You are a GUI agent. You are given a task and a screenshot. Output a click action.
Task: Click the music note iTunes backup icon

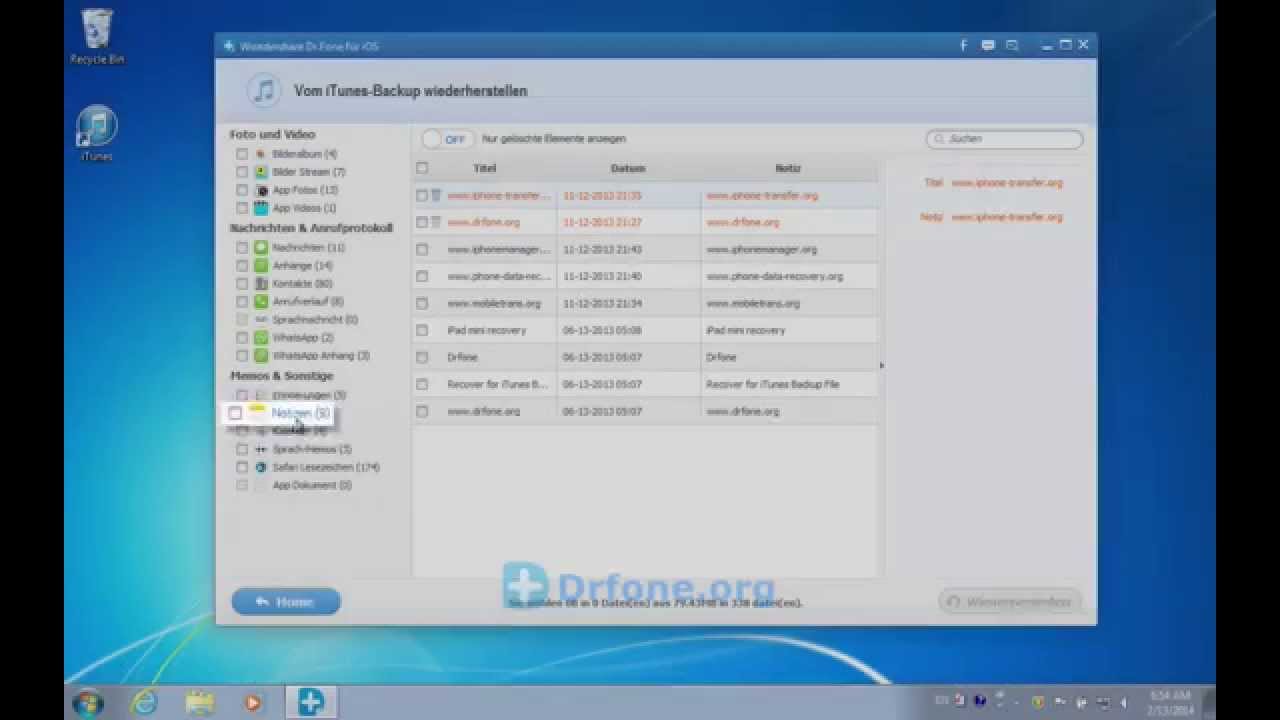tap(264, 91)
